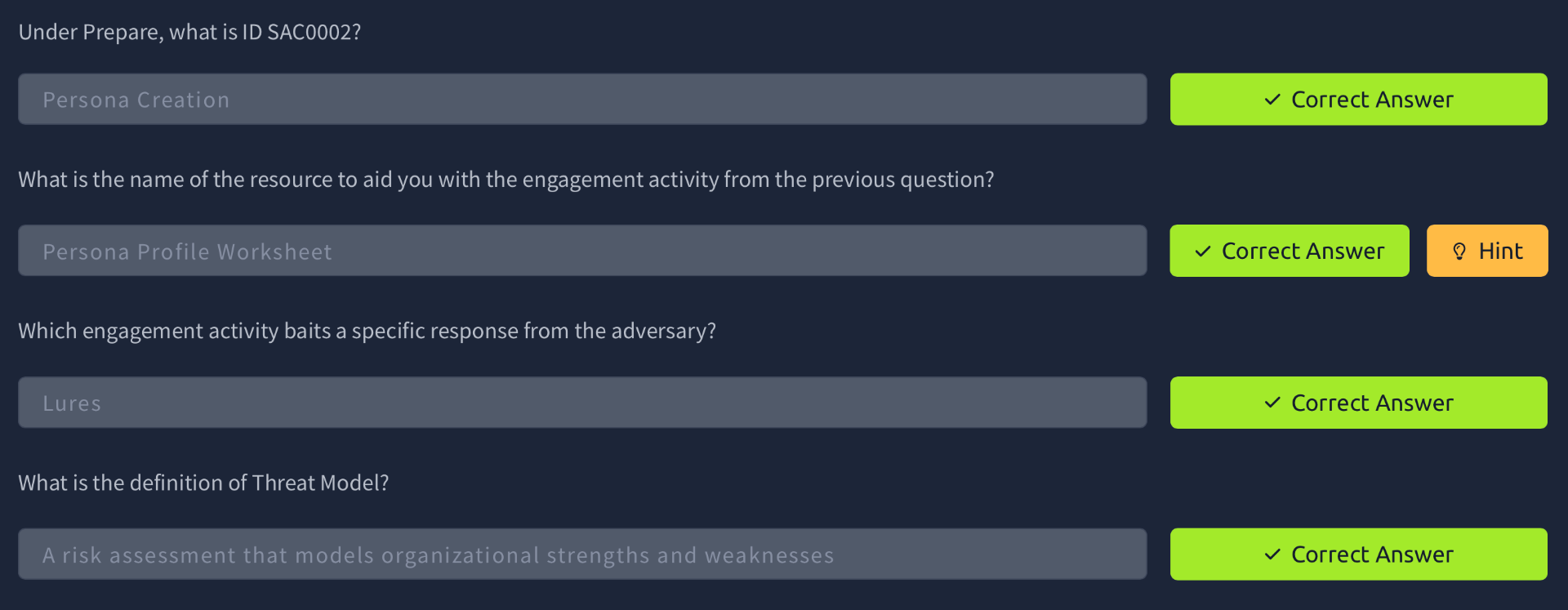Image resolution: width=1568 pixels, height=610 pixels.
Task: Click the Correct Answer button for the SAC0002 question
Action: pyautogui.click(x=1359, y=100)
